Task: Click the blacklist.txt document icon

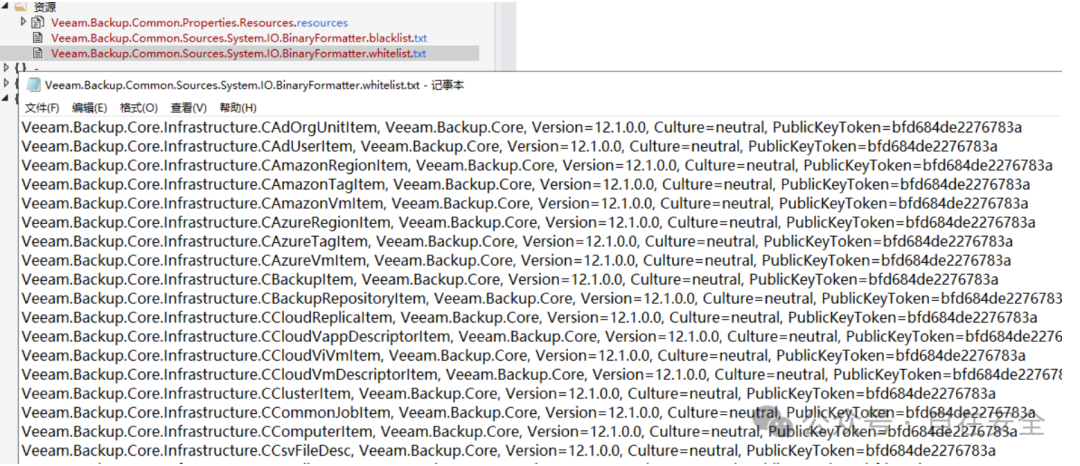Action: click(37, 38)
